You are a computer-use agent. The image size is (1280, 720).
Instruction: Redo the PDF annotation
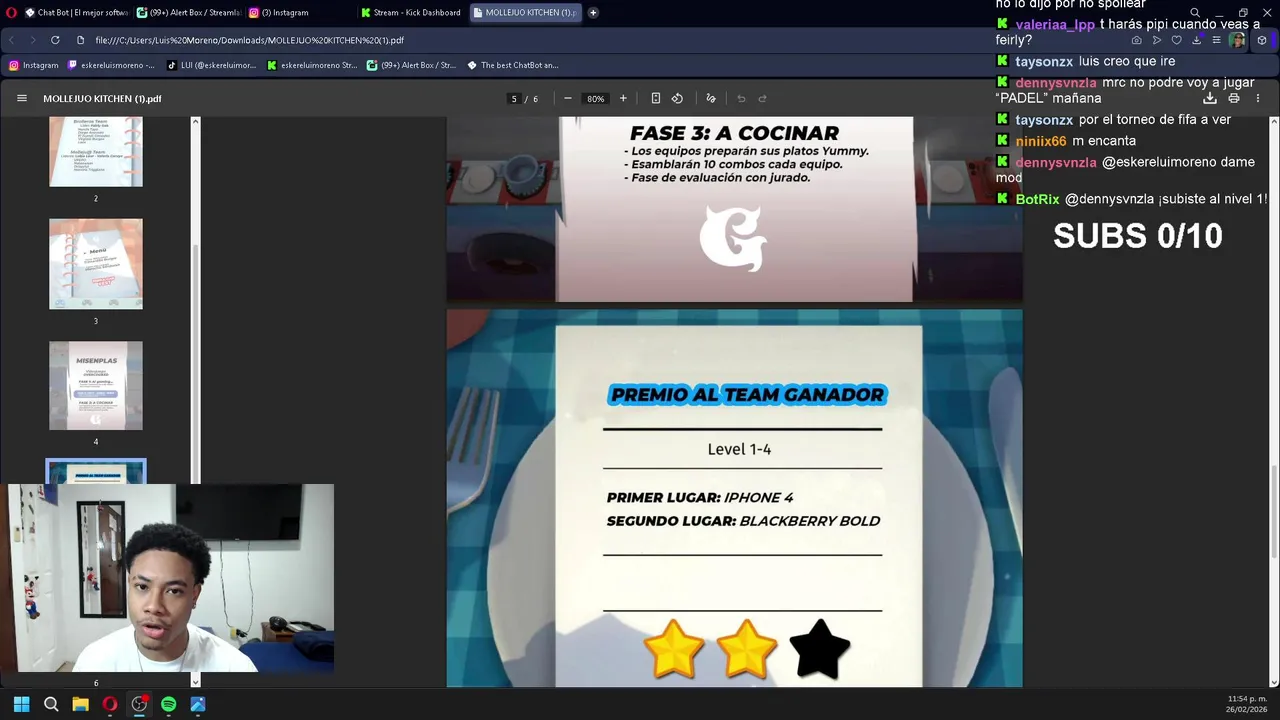point(762,98)
